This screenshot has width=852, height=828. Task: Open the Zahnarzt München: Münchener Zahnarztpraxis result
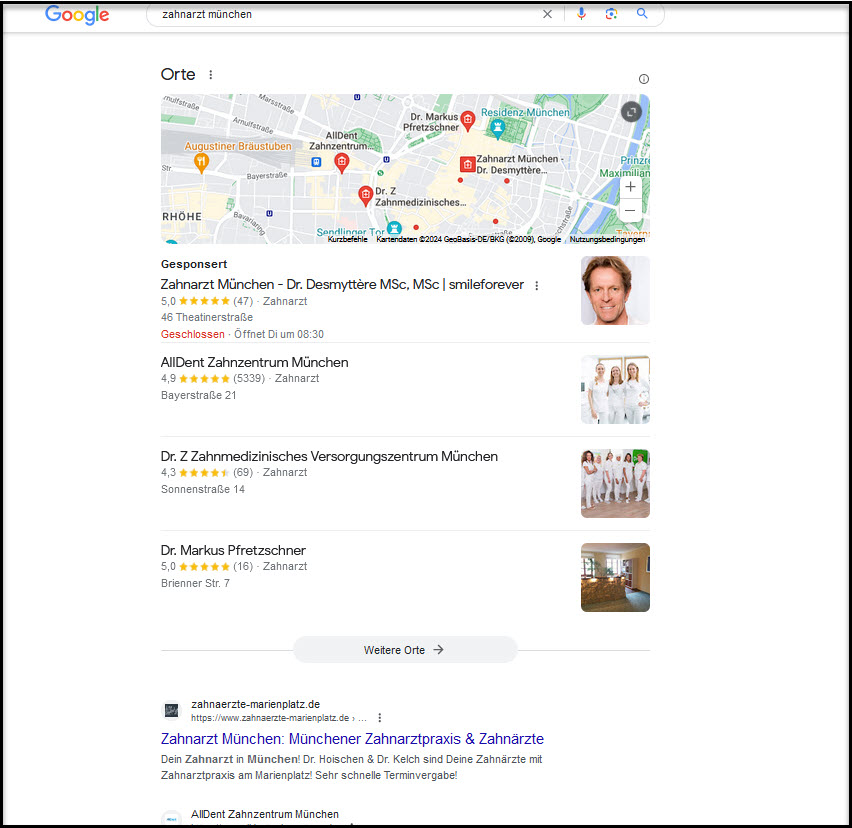[x=352, y=739]
